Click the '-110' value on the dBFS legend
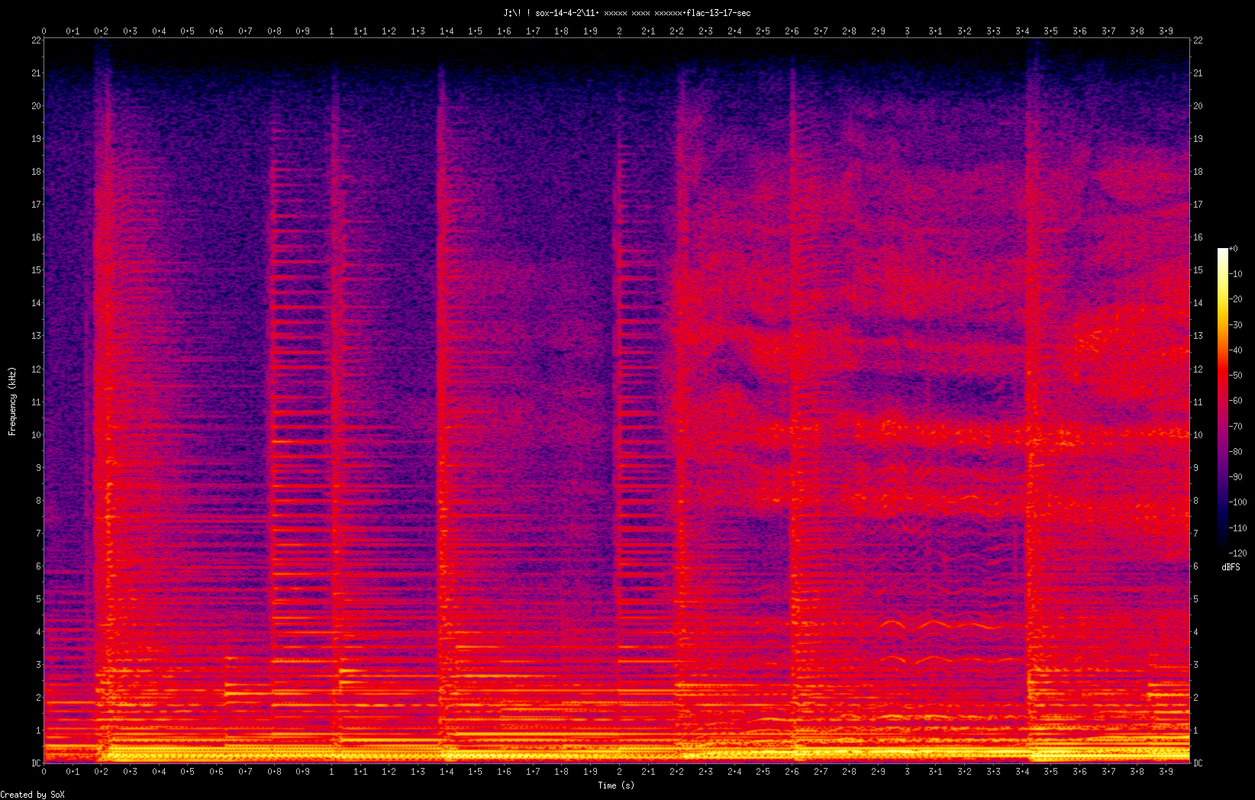The height and width of the screenshot is (800, 1255). click(x=1238, y=527)
